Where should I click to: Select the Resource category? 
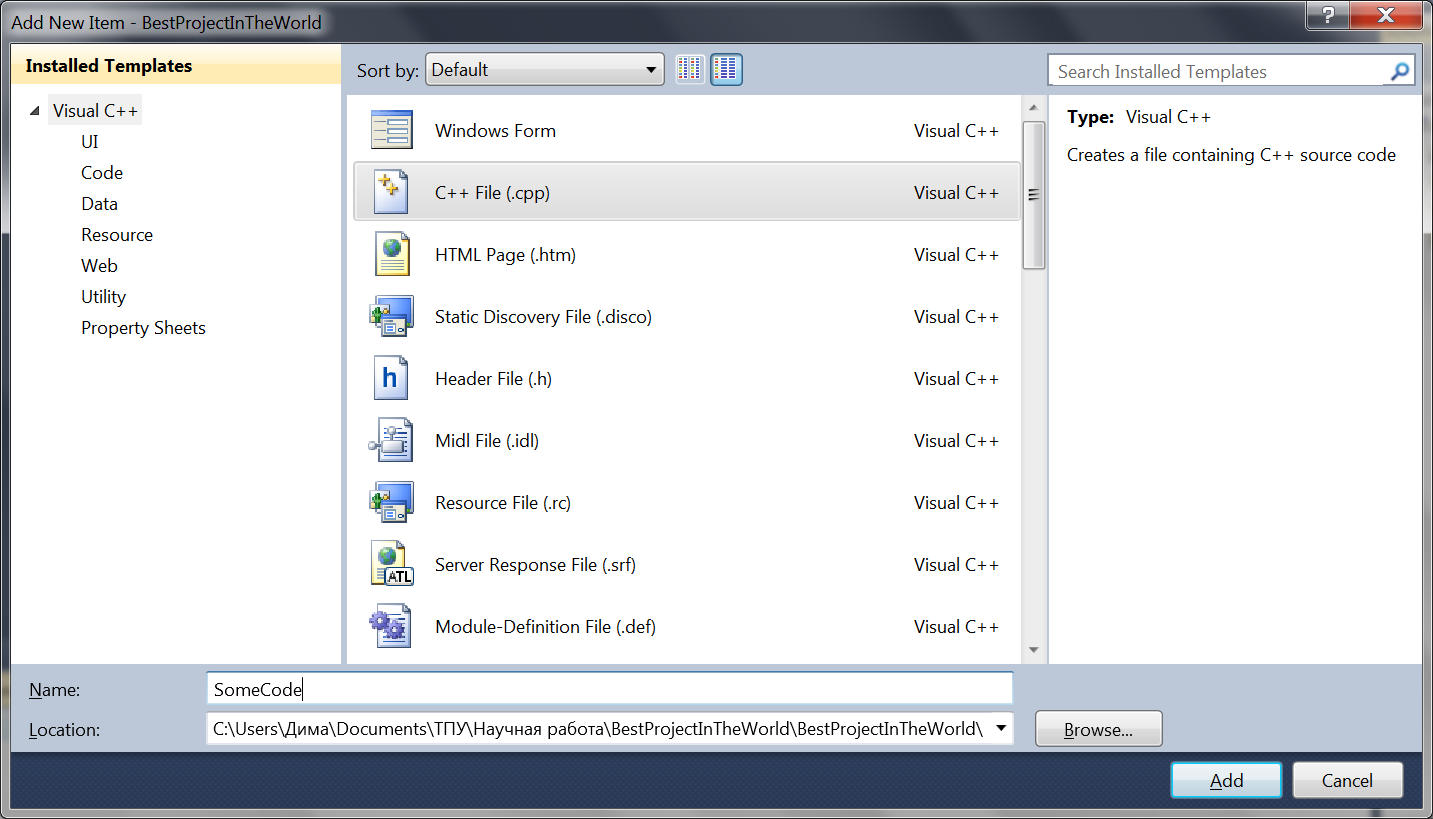click(x=117, y=235)
